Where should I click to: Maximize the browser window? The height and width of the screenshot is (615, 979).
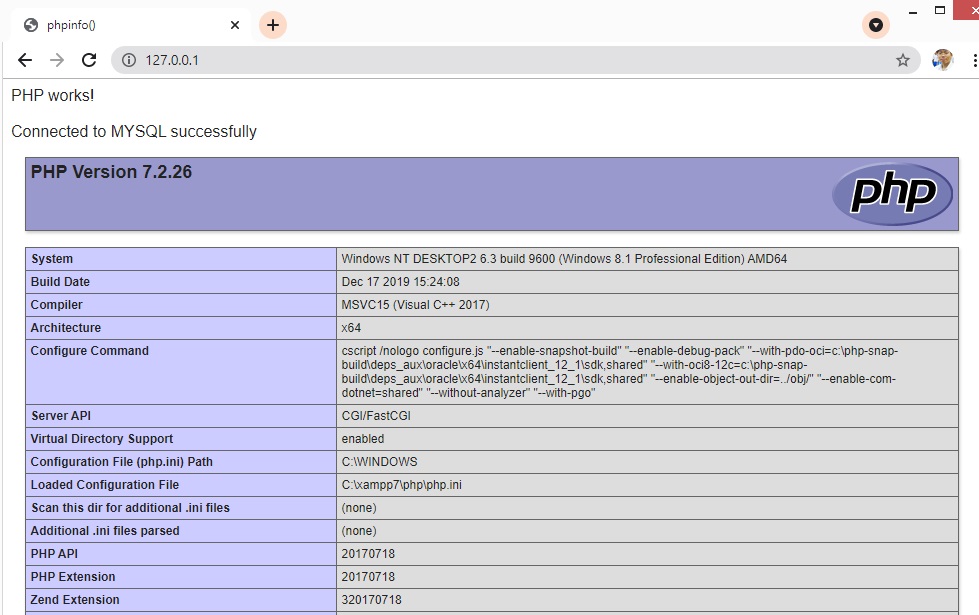(940, 11)
